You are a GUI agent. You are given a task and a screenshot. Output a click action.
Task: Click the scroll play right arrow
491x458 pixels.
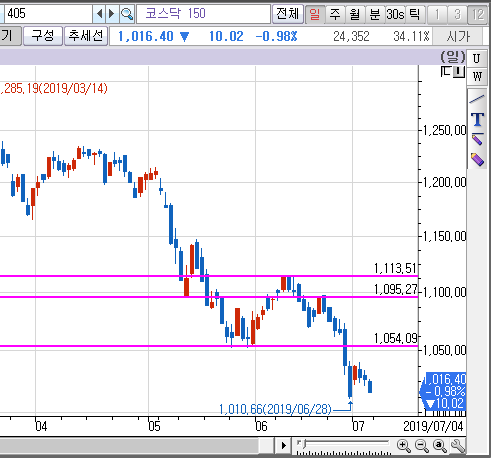pos(284,445)
